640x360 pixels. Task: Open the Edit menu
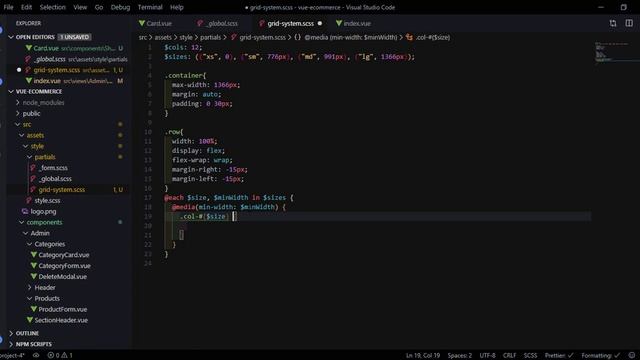click(x=26, y=7)
